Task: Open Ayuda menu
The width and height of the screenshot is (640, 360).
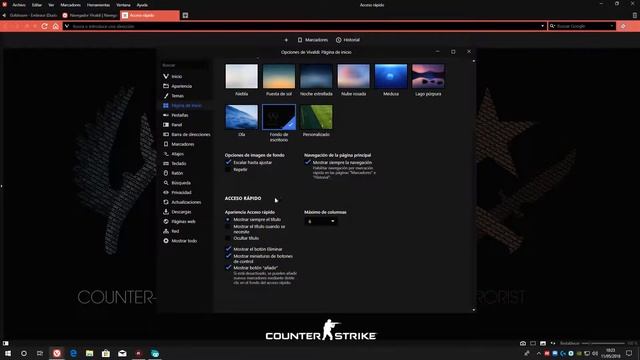Action: 142,5
